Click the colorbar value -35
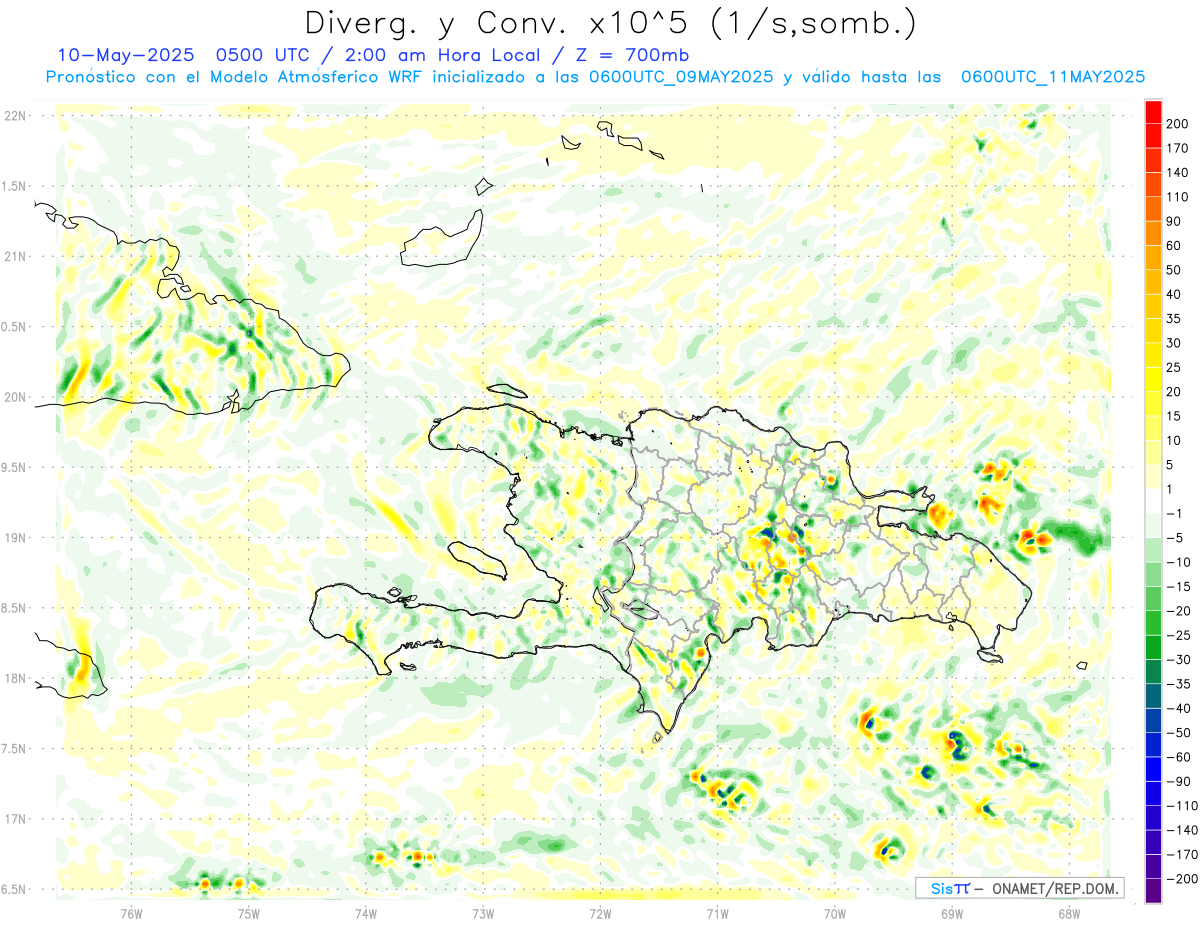Image resolution: width=1200 pixels, height=927 pixels. 1181,684
